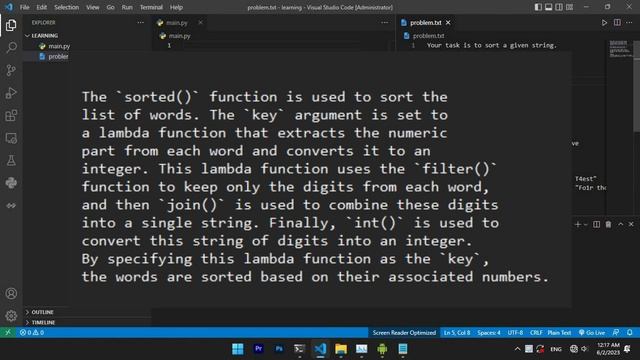The image size is (640, 360).
Task: Open the Selection menu
Action: click(66, 7)
